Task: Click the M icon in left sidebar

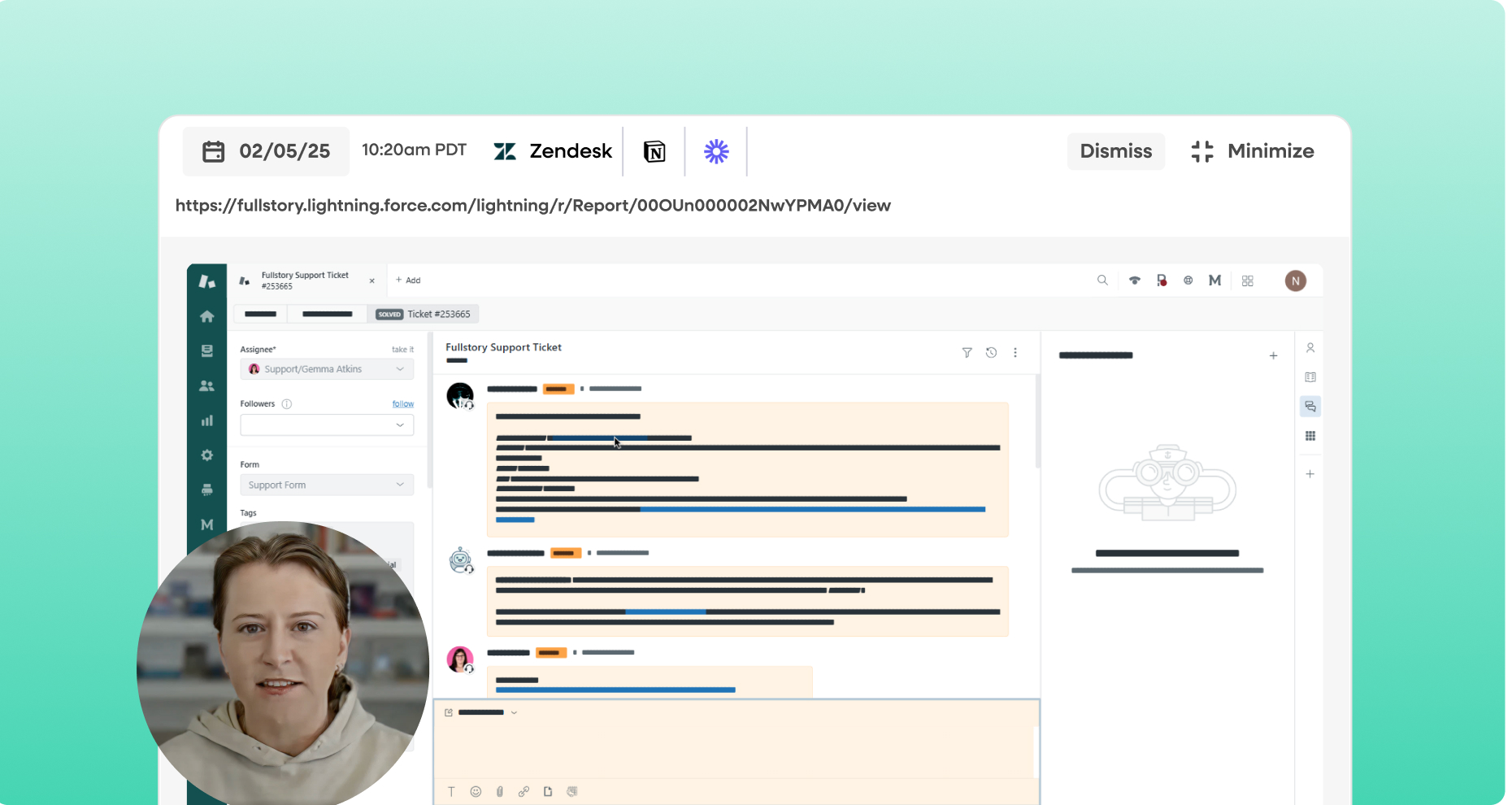Action: (x=207, y=525)
